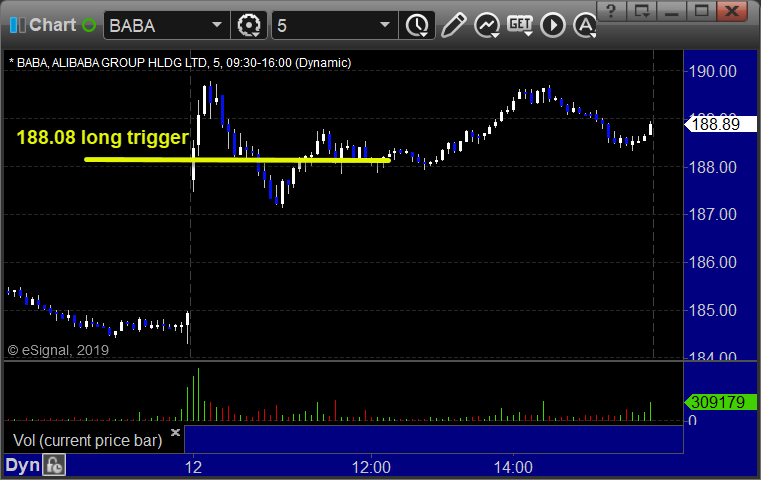The width and height of the screenshot is (761, 480).
Task: Minimize the chart window
Action: [672, 11]
